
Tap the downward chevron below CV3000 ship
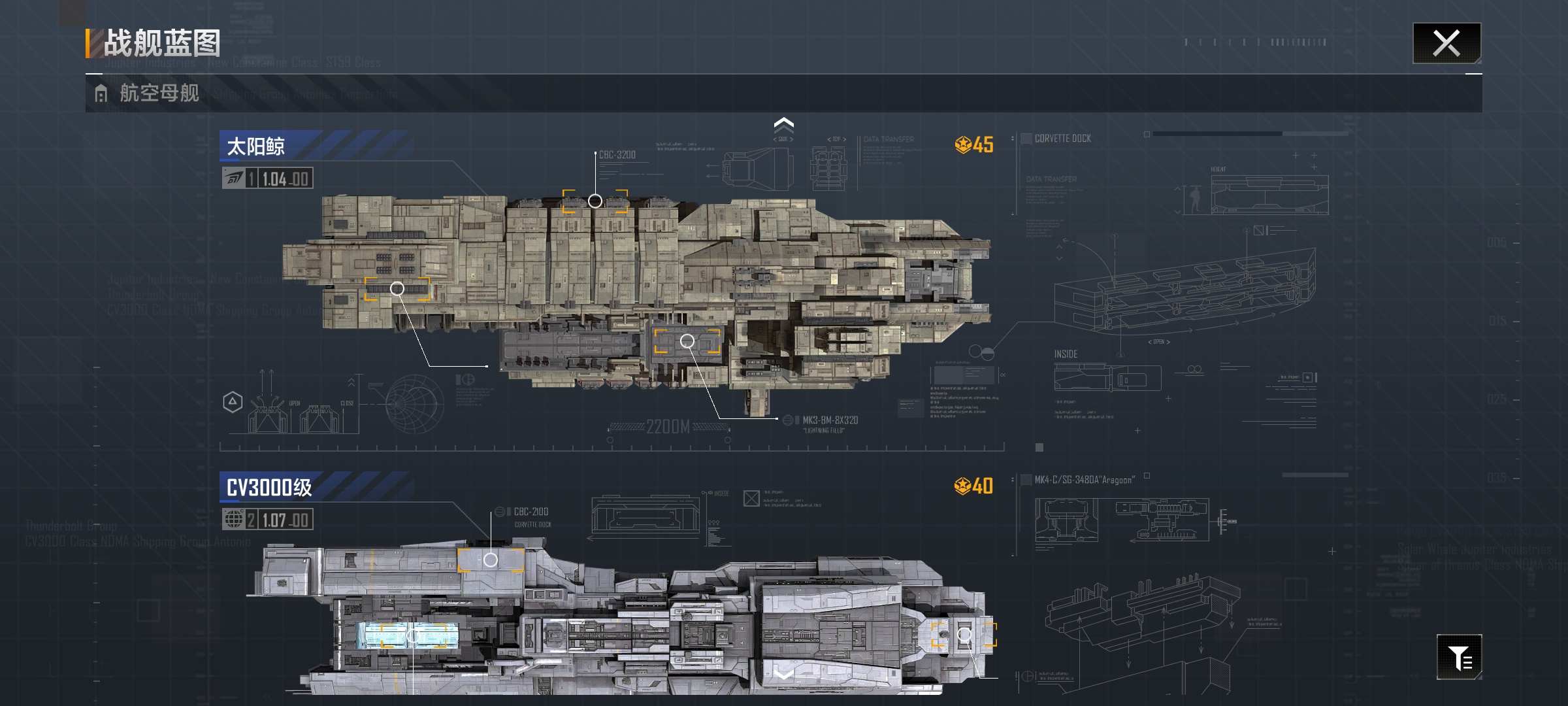[784, 674]
